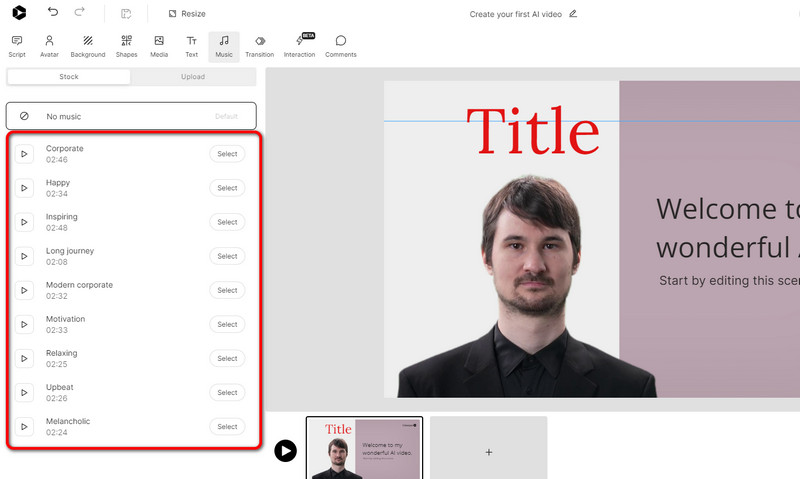Select the Background tool icon

88,46
